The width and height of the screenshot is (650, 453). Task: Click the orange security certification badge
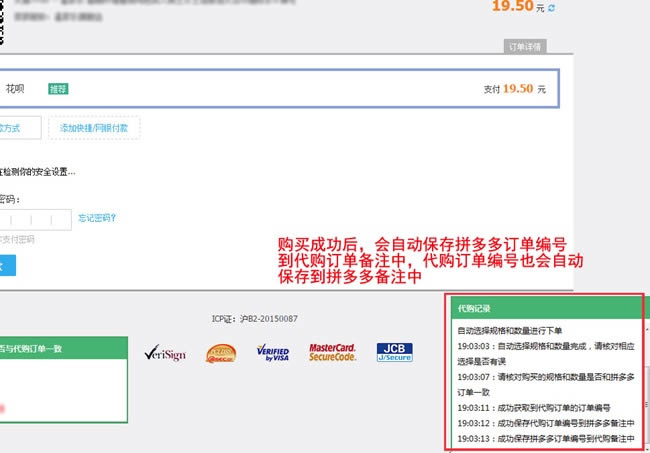[219, 353]
